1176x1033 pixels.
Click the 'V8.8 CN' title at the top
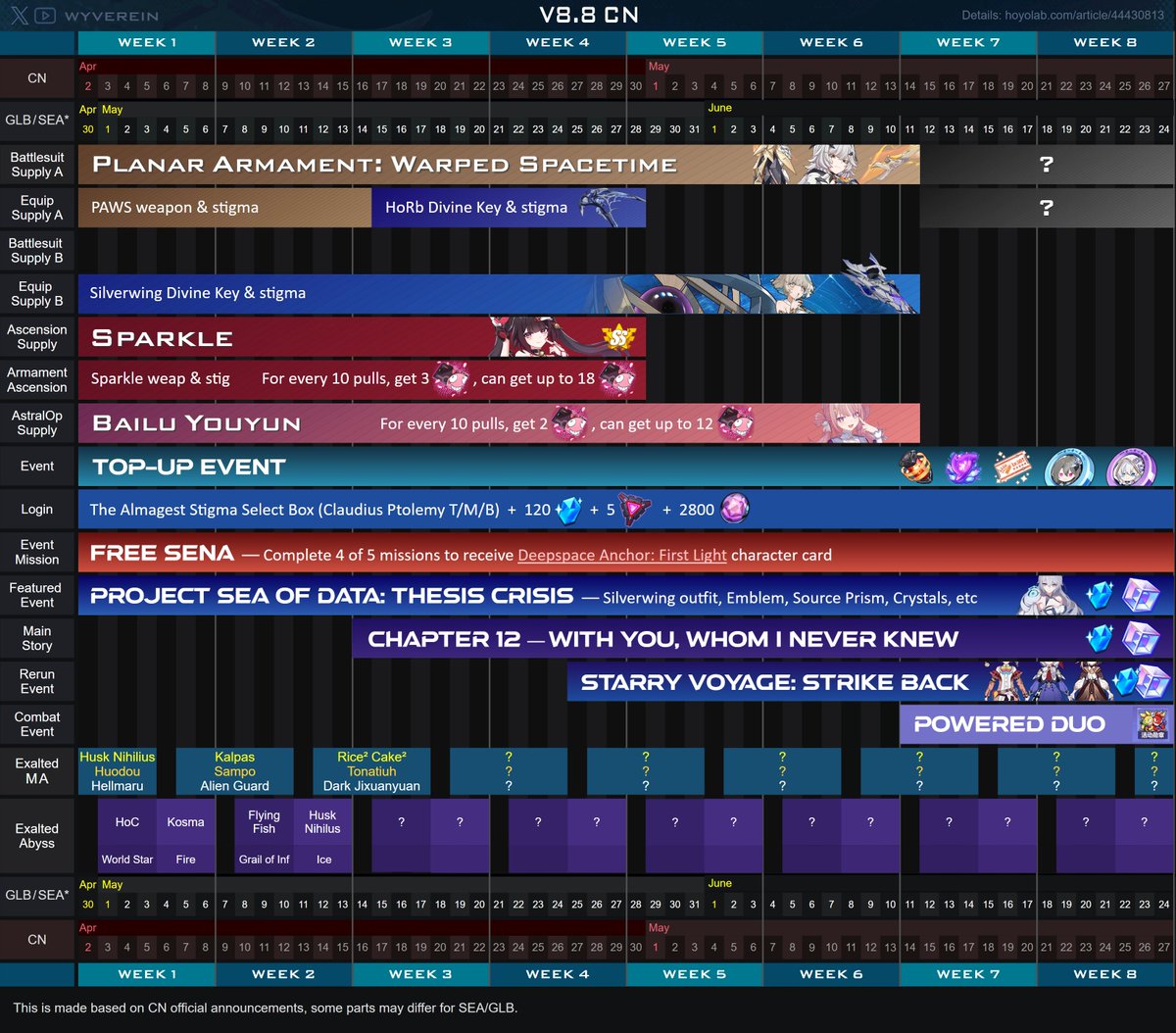click(x=589, y=15)
